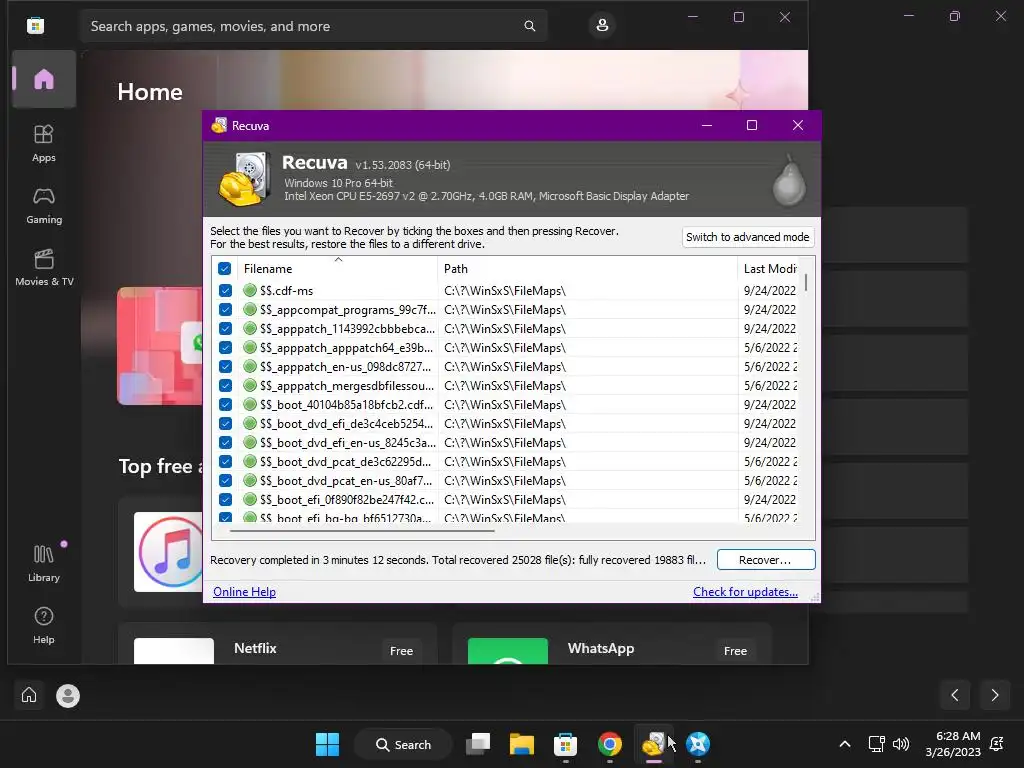Click the Netflix app title in Store
Viewport: 1024px width, 768px height.
(x=255, y=648)
